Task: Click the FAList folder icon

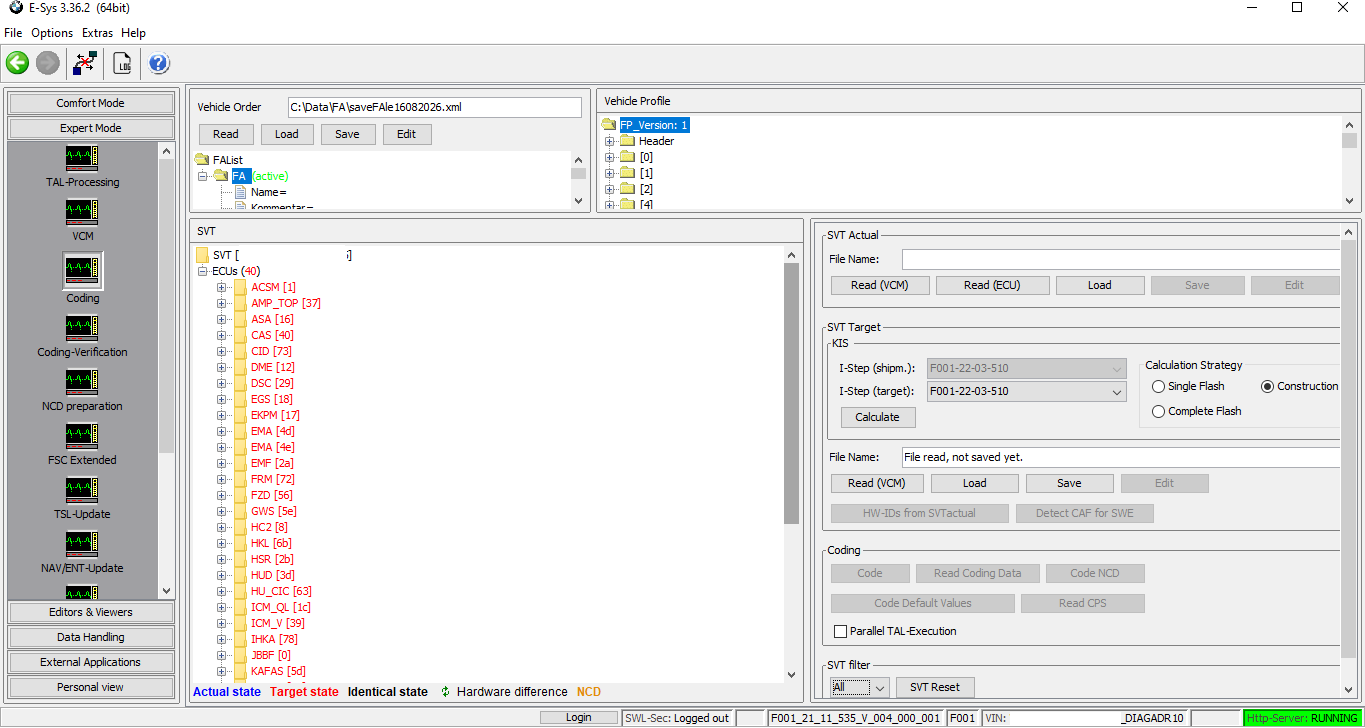Action: (203, 160)
